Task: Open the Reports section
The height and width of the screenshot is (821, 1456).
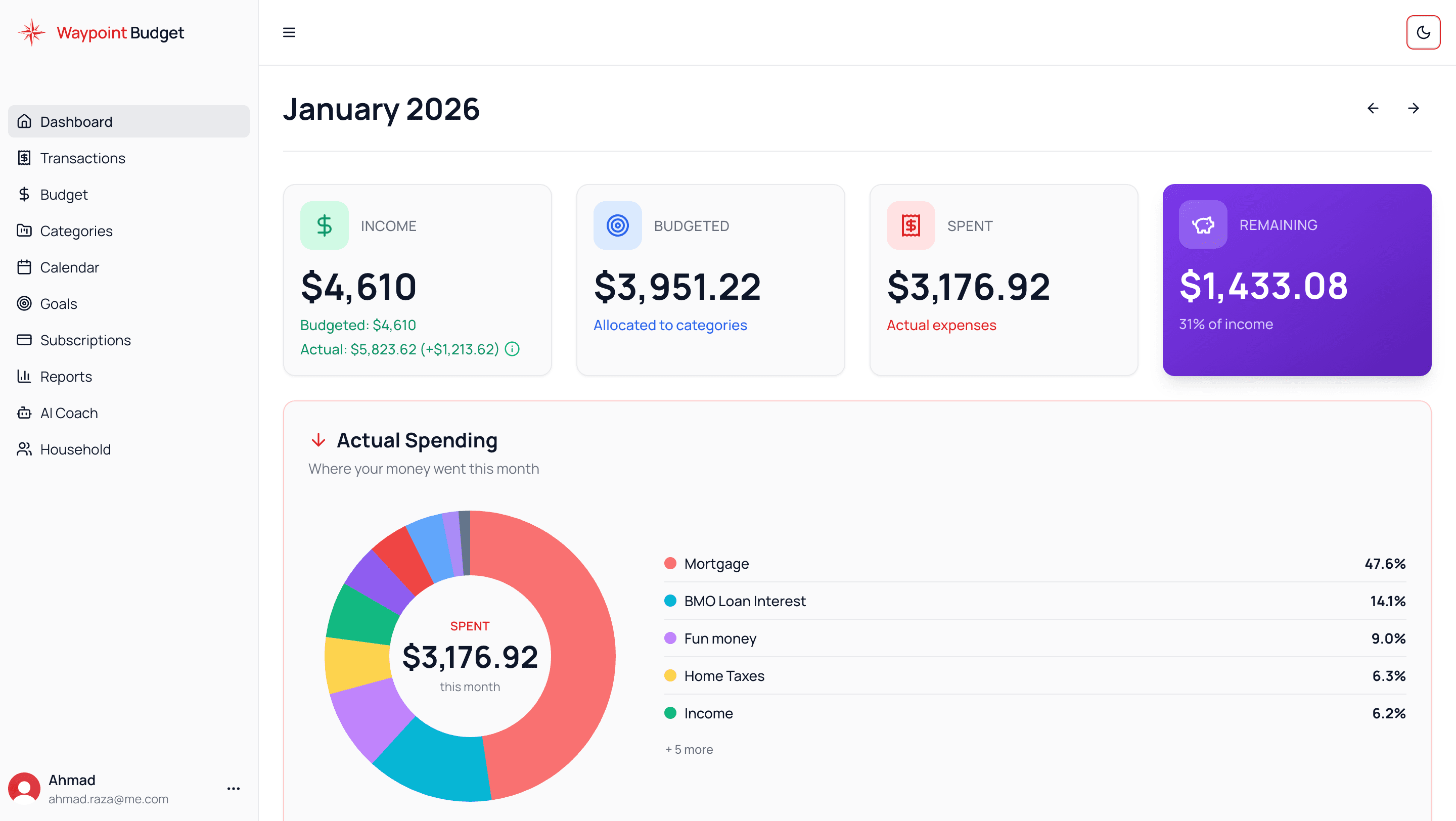Action: 66,376
